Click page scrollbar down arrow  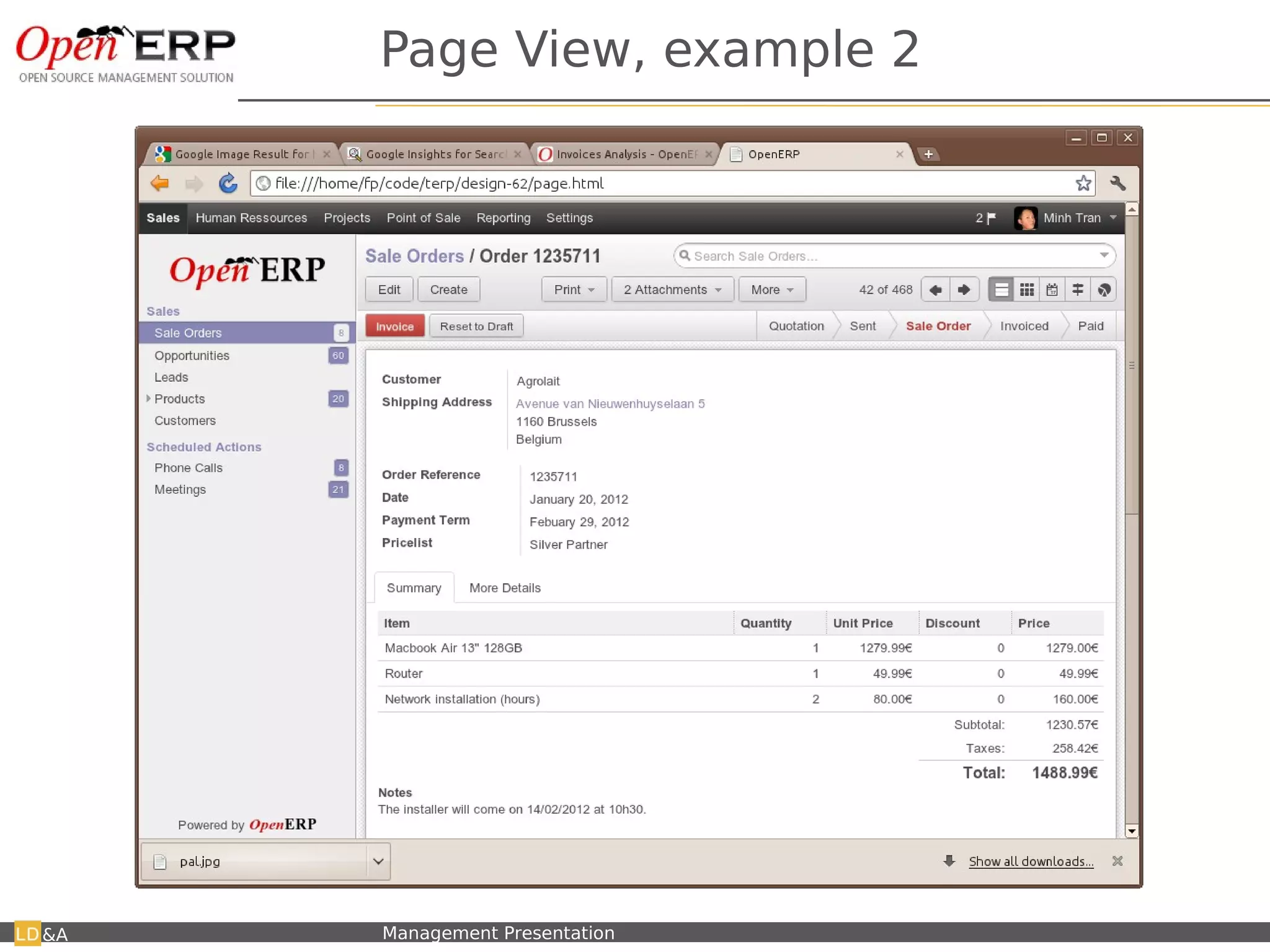point(1132,831)
